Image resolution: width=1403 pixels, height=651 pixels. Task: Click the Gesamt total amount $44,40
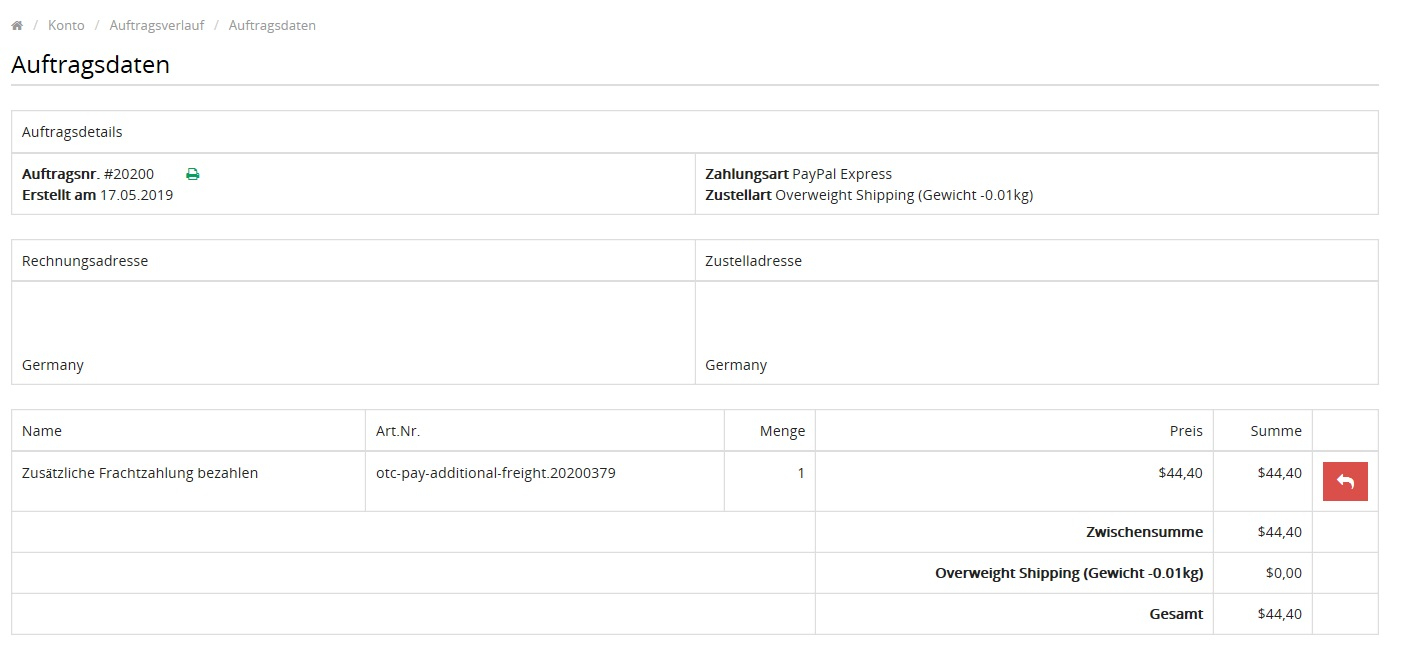pyautogui.click(x=1279, y=614)
